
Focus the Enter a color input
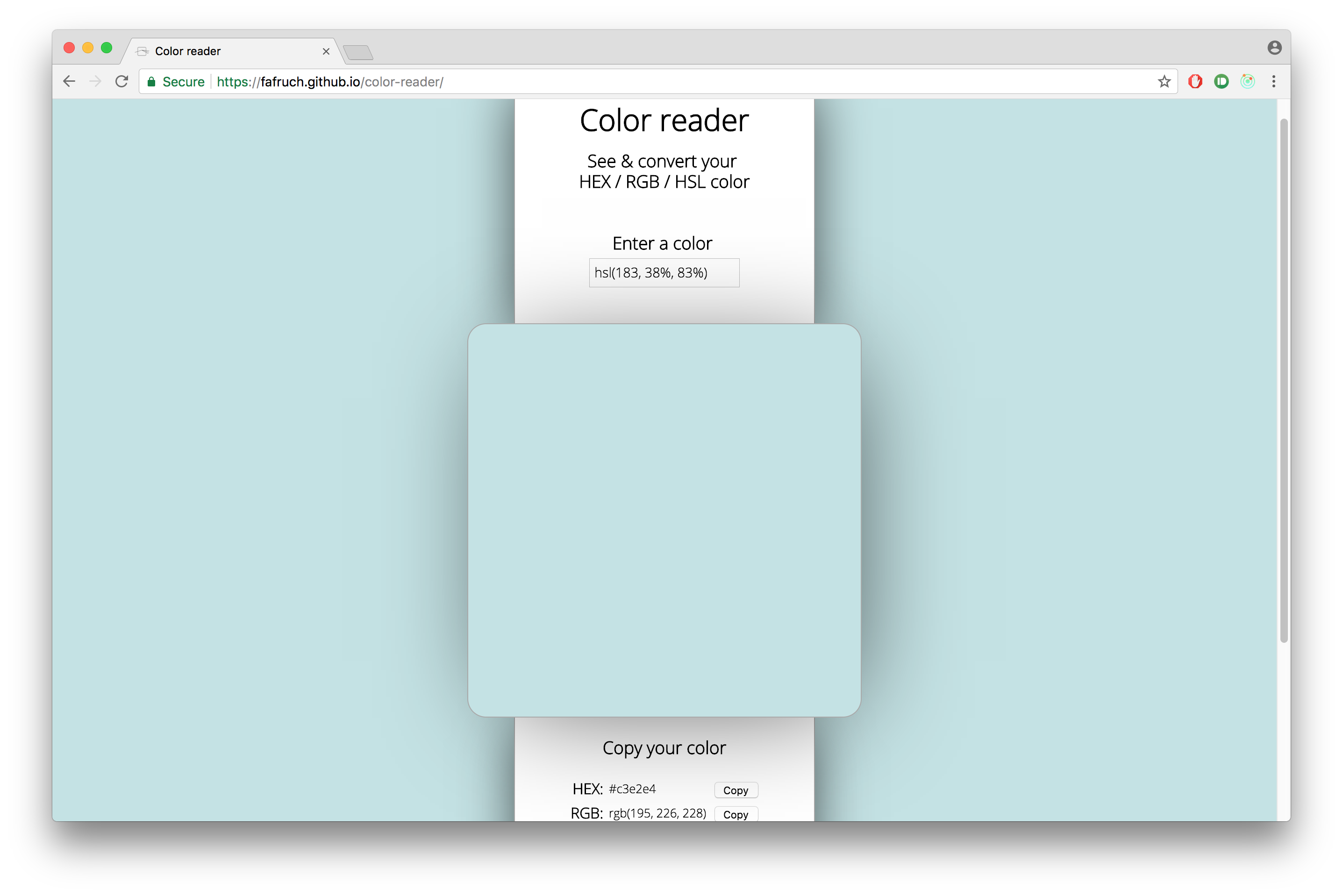664,272
